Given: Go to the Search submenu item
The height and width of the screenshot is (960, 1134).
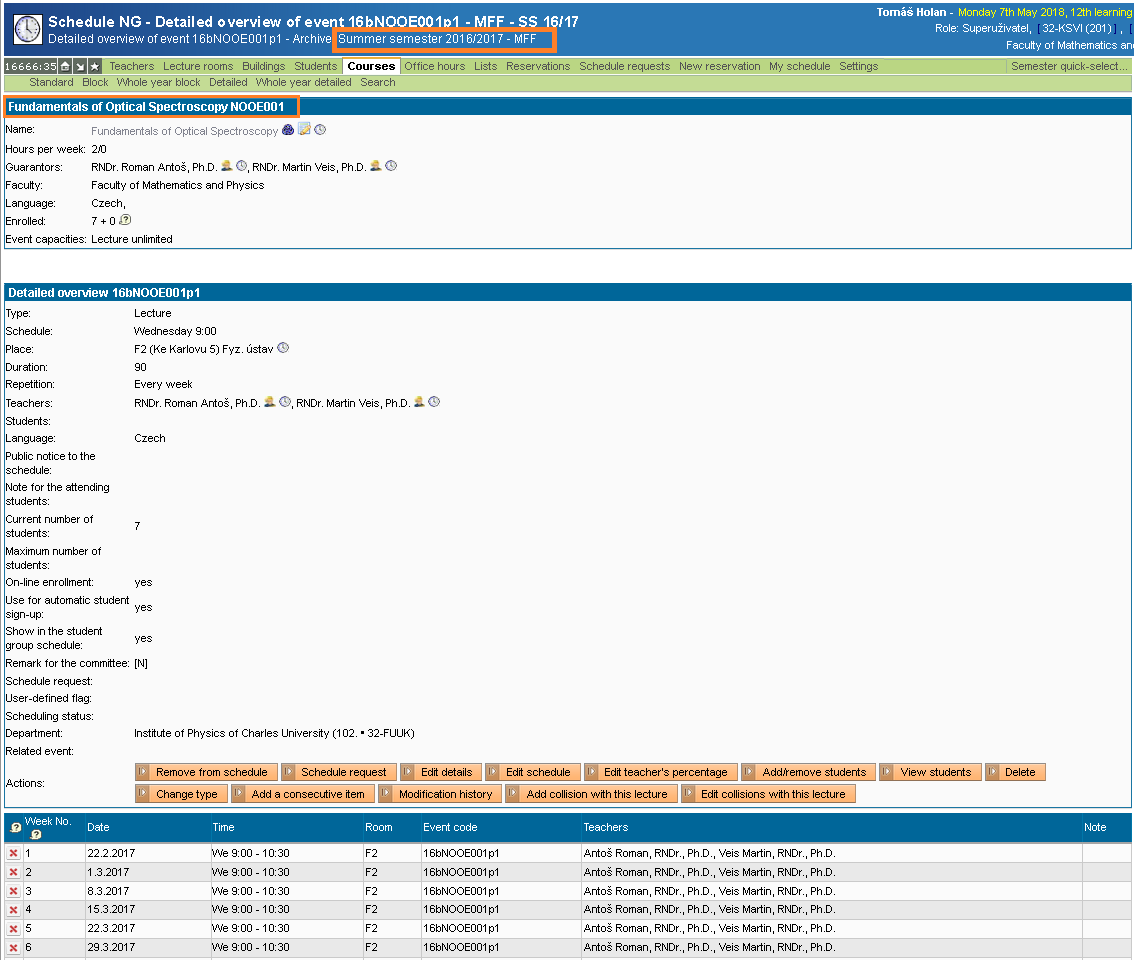Looking at the screenshot, I should pyautogui.click(x=377, y=82).
